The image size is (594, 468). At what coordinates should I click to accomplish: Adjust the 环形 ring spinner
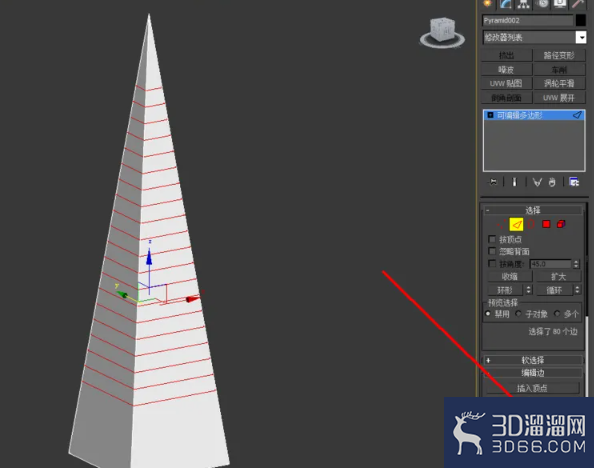528,290
